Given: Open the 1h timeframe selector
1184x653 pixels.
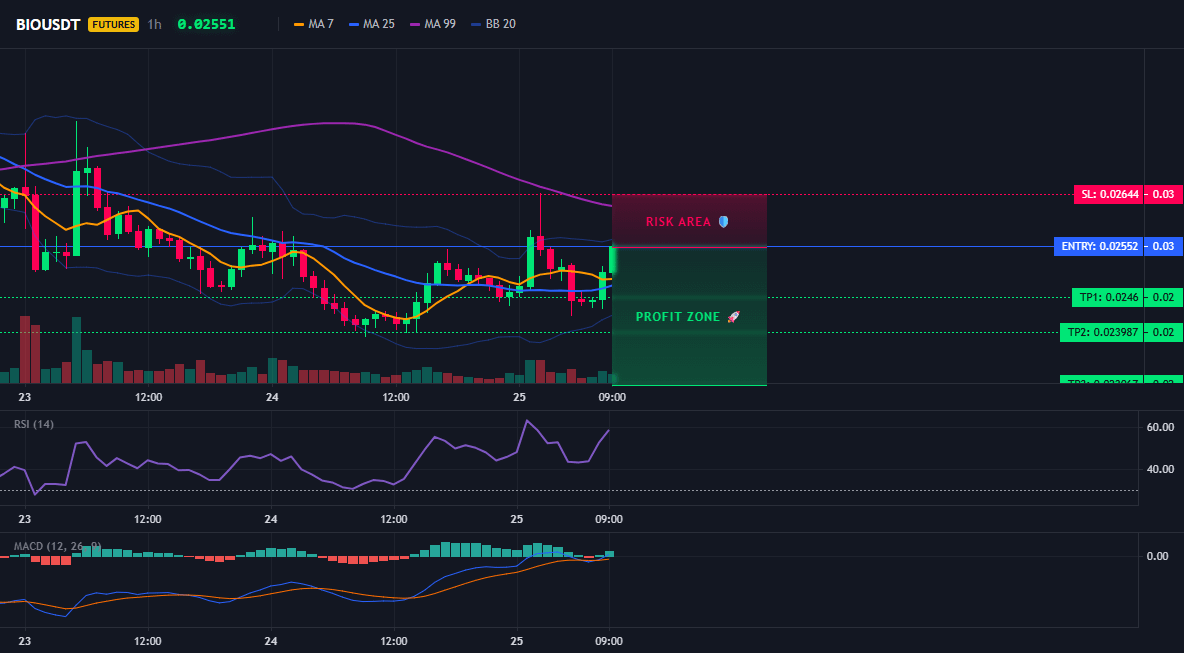Looking at the screenshot, I should click(154, 24).
